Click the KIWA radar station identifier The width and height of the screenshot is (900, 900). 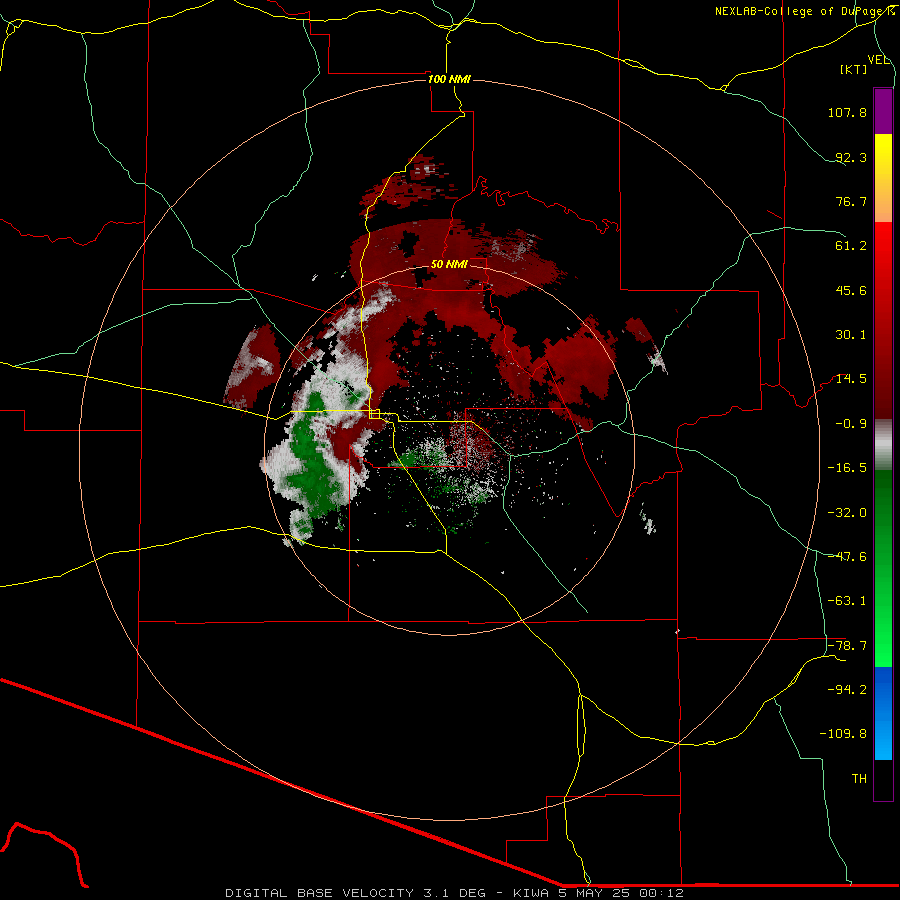(532, 893)
